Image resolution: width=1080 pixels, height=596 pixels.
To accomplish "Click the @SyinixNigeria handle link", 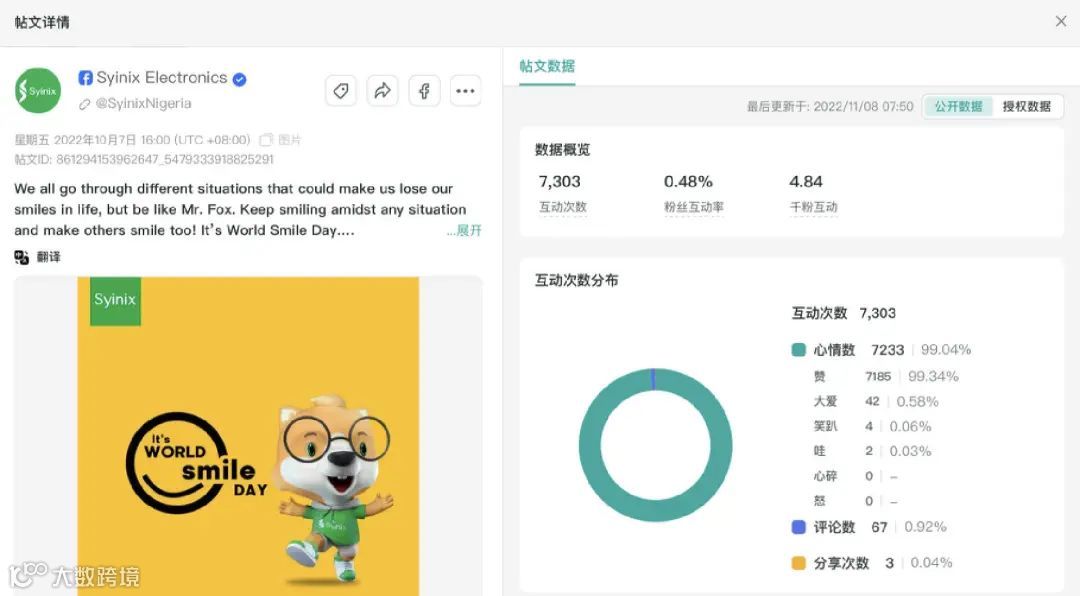I will pos(143,103).
